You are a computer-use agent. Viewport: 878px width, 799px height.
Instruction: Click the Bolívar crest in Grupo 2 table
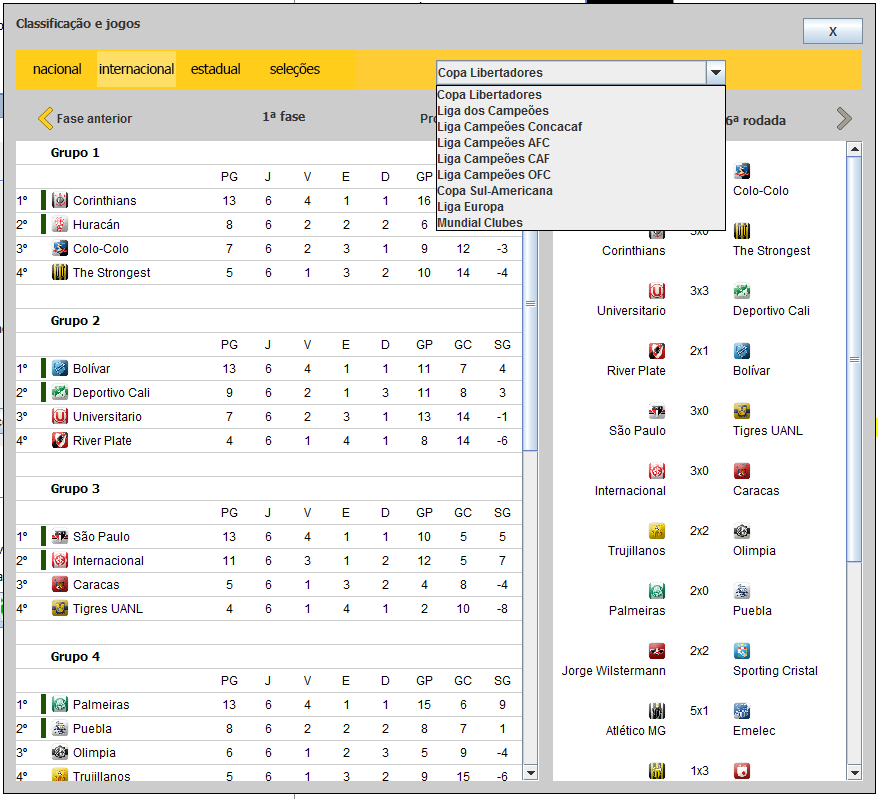click(60, 368)
